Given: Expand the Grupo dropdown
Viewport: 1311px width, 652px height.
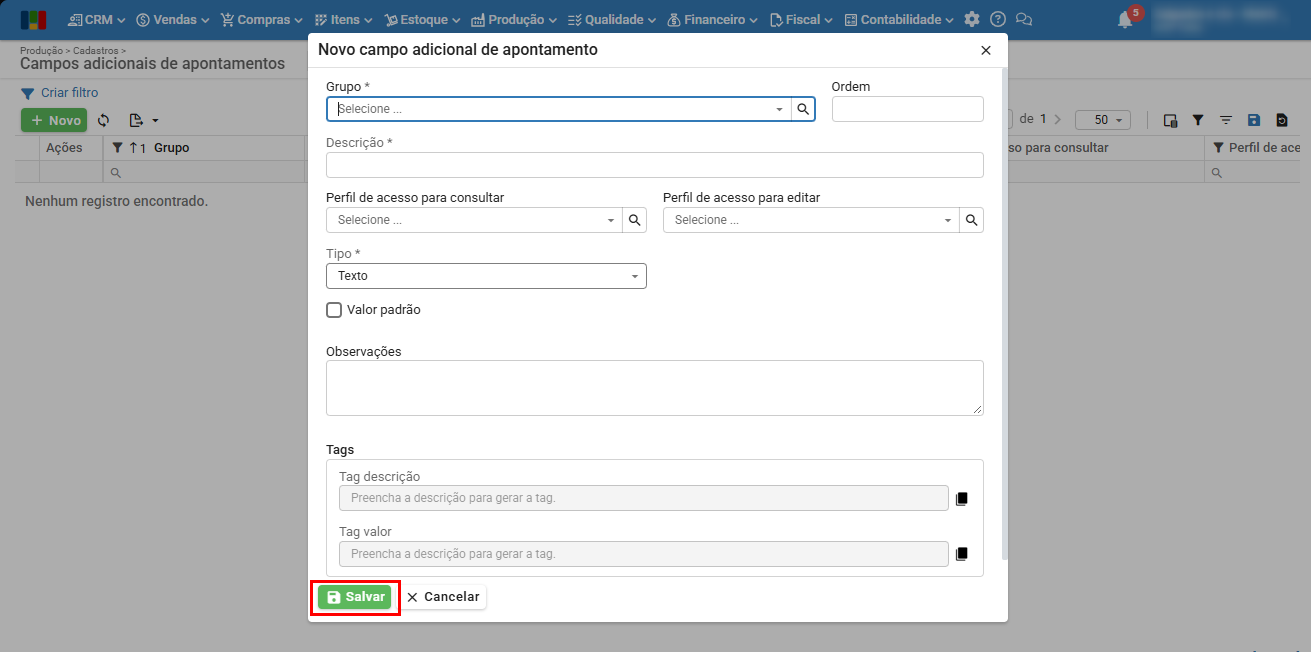Looking at the screenshot, I should click(x=779, y=109).
